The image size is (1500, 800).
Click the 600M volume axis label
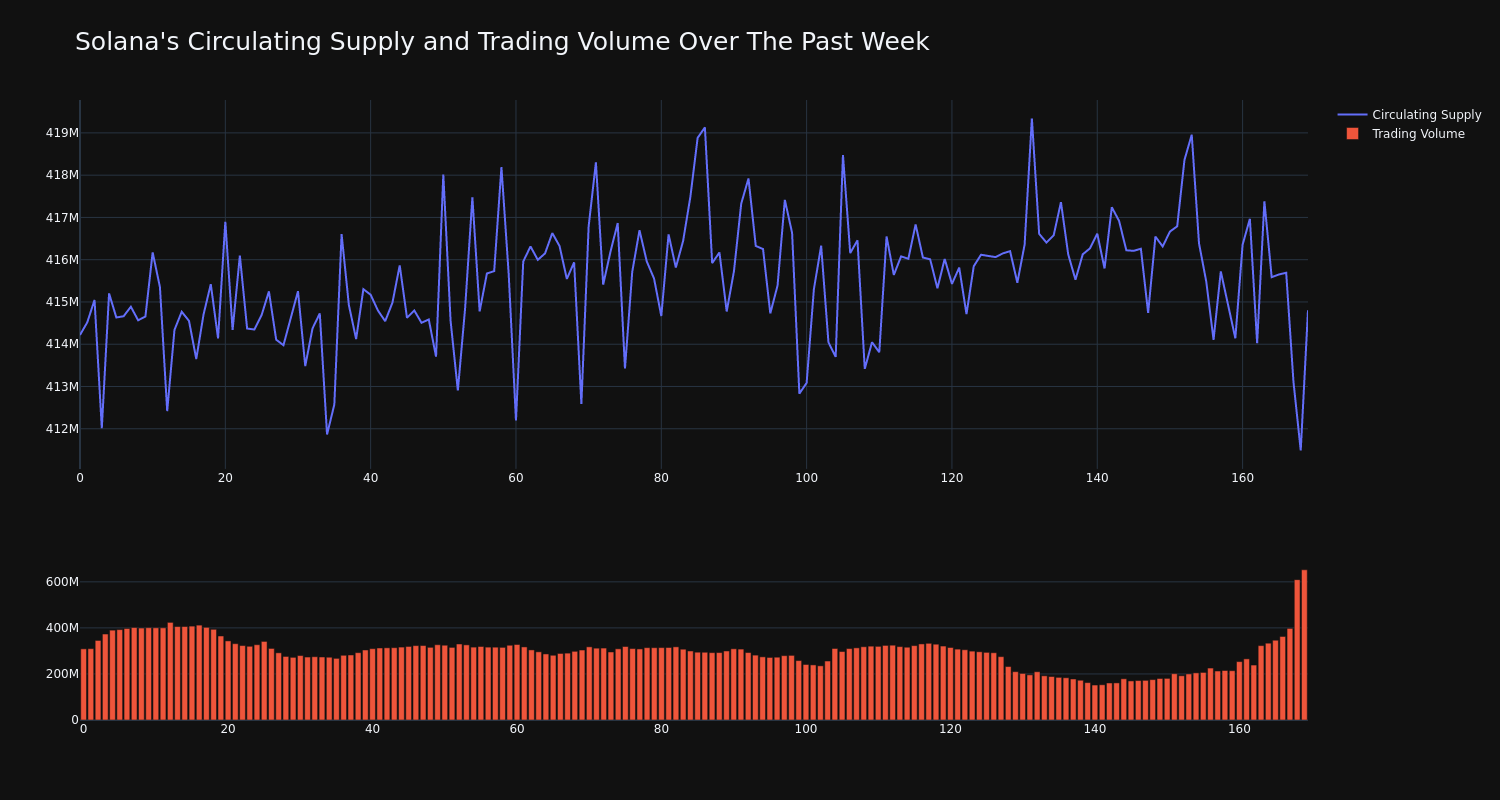(x=62, y=582)
